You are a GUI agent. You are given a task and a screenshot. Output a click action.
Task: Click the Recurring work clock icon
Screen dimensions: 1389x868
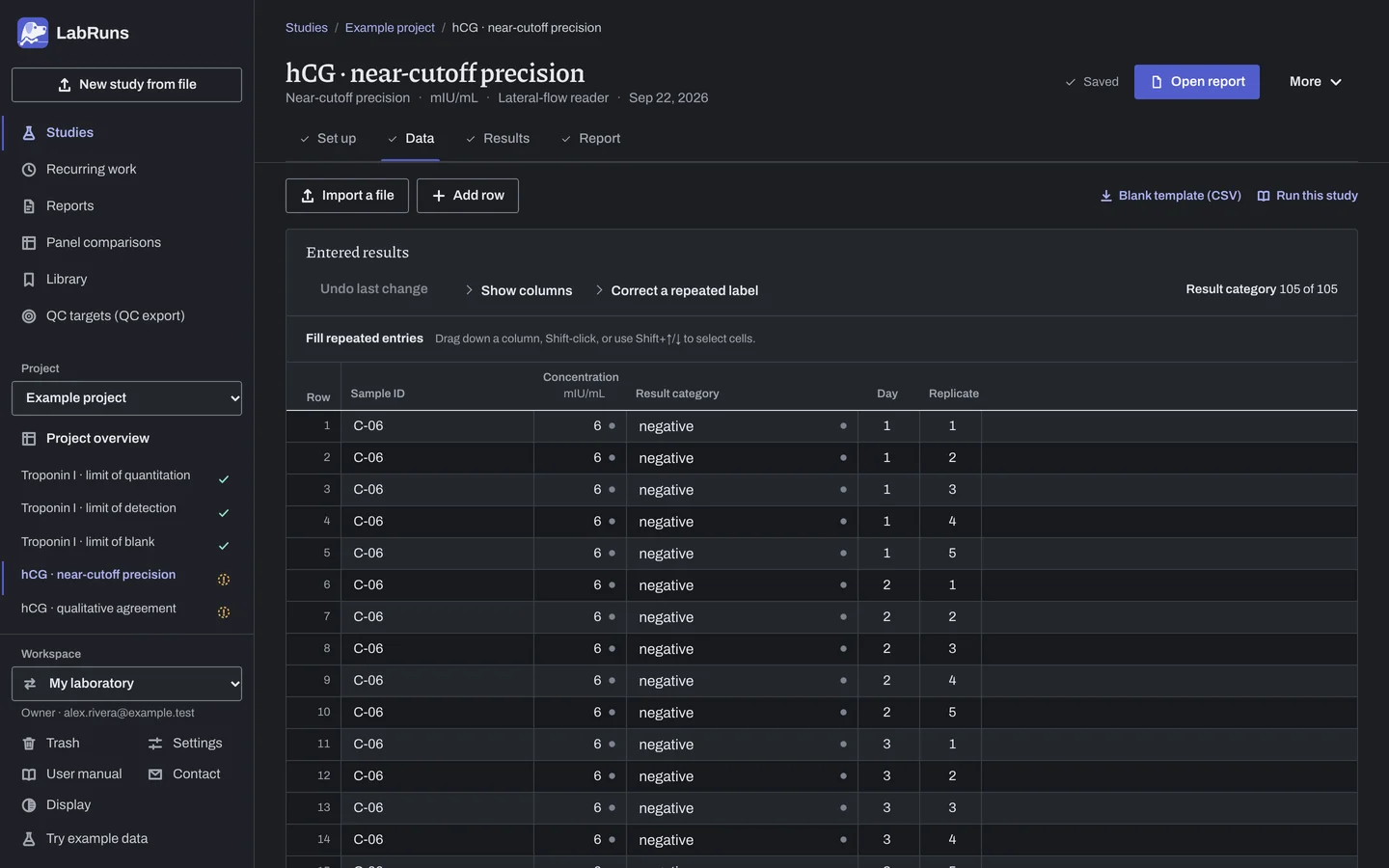29,170
